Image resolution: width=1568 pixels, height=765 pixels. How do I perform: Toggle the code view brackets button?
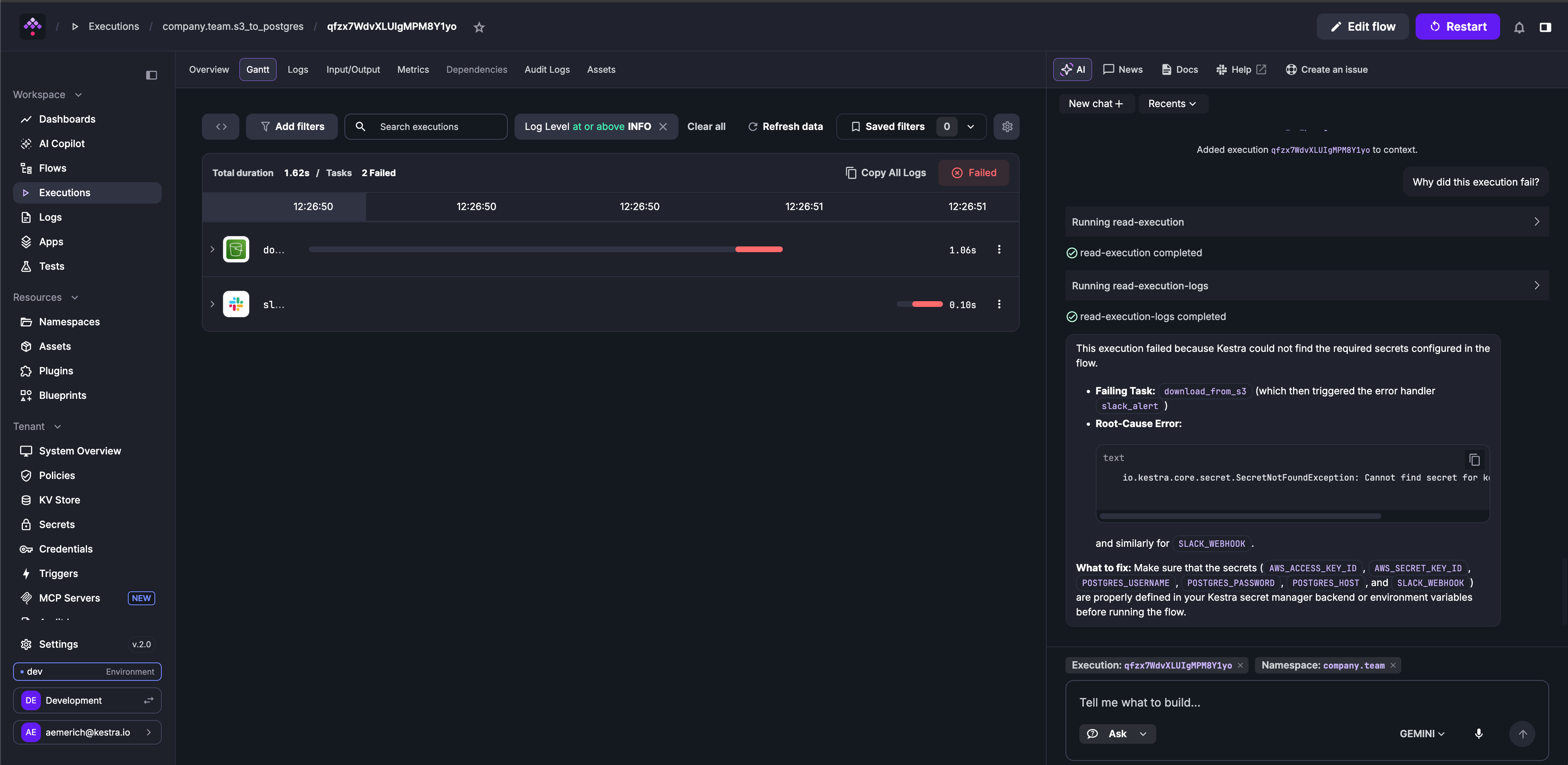tap(221, 127)
